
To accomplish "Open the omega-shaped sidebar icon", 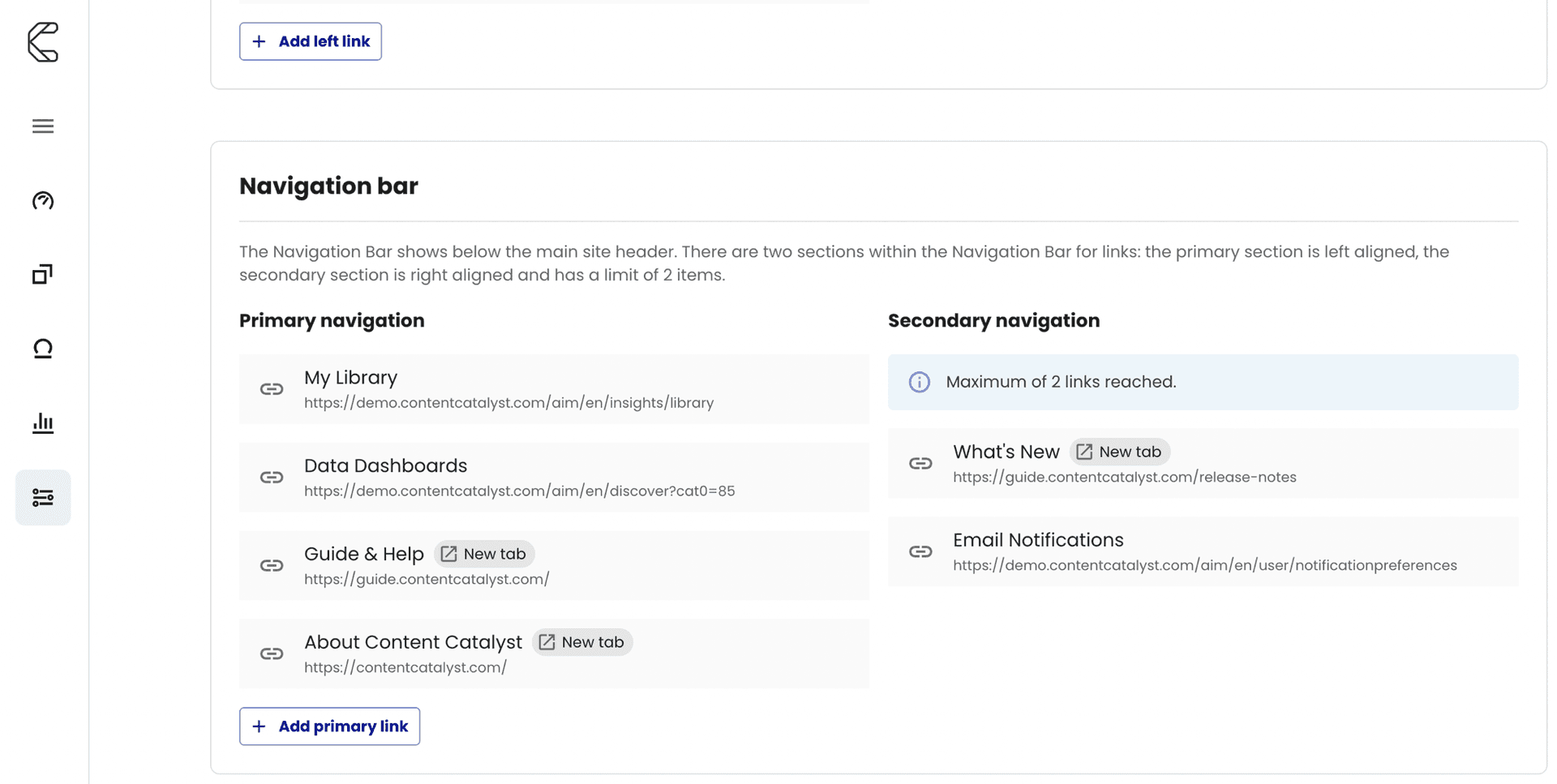I will (x=43, y=349).
